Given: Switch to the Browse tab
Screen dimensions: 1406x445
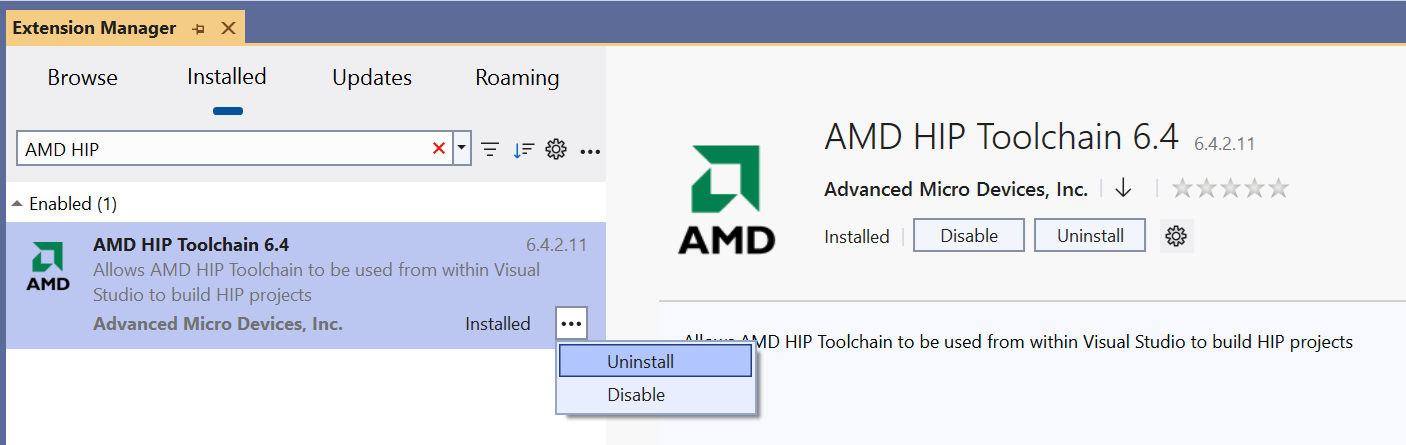Looking at the screenshot, I should pos(82,78).
